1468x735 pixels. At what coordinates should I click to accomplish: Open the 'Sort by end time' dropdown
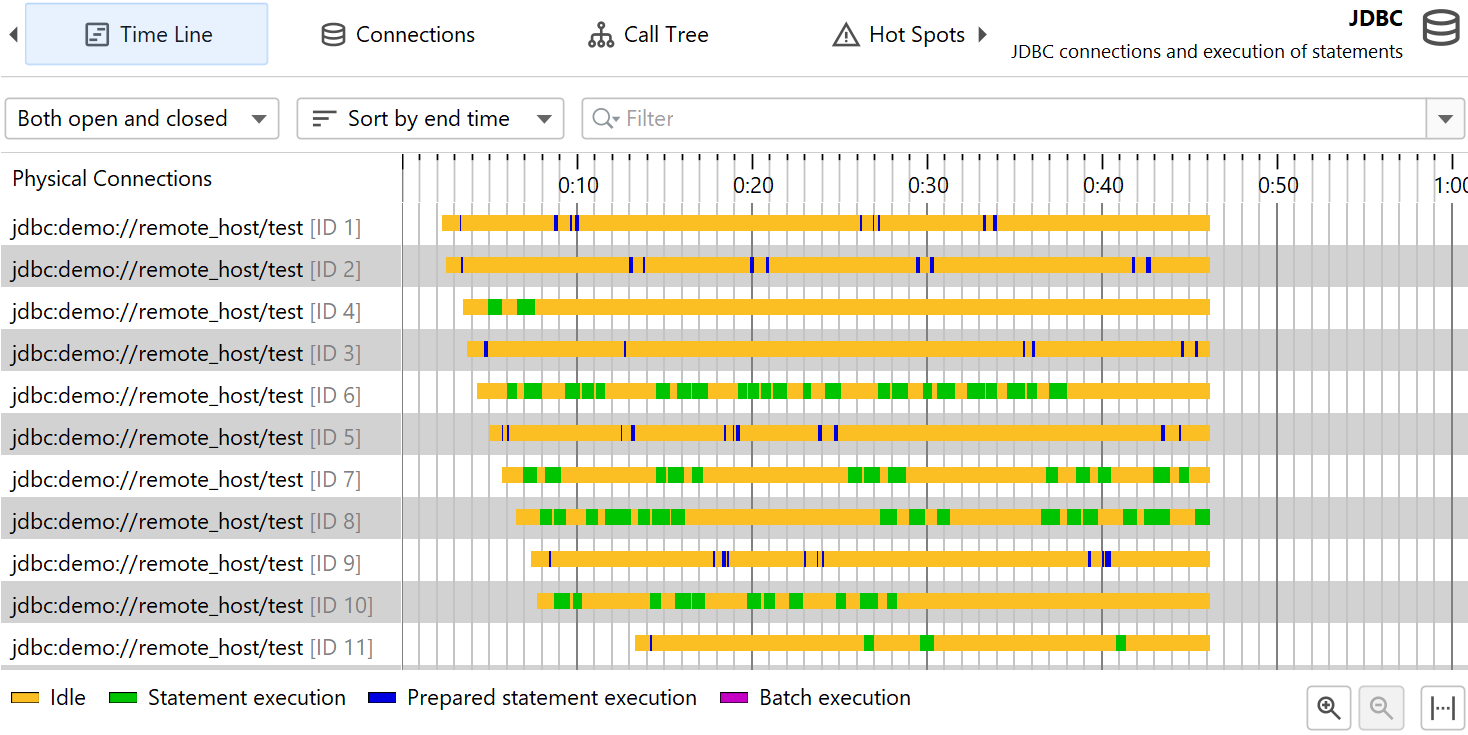pyautogui.click(x=430, y=119)
